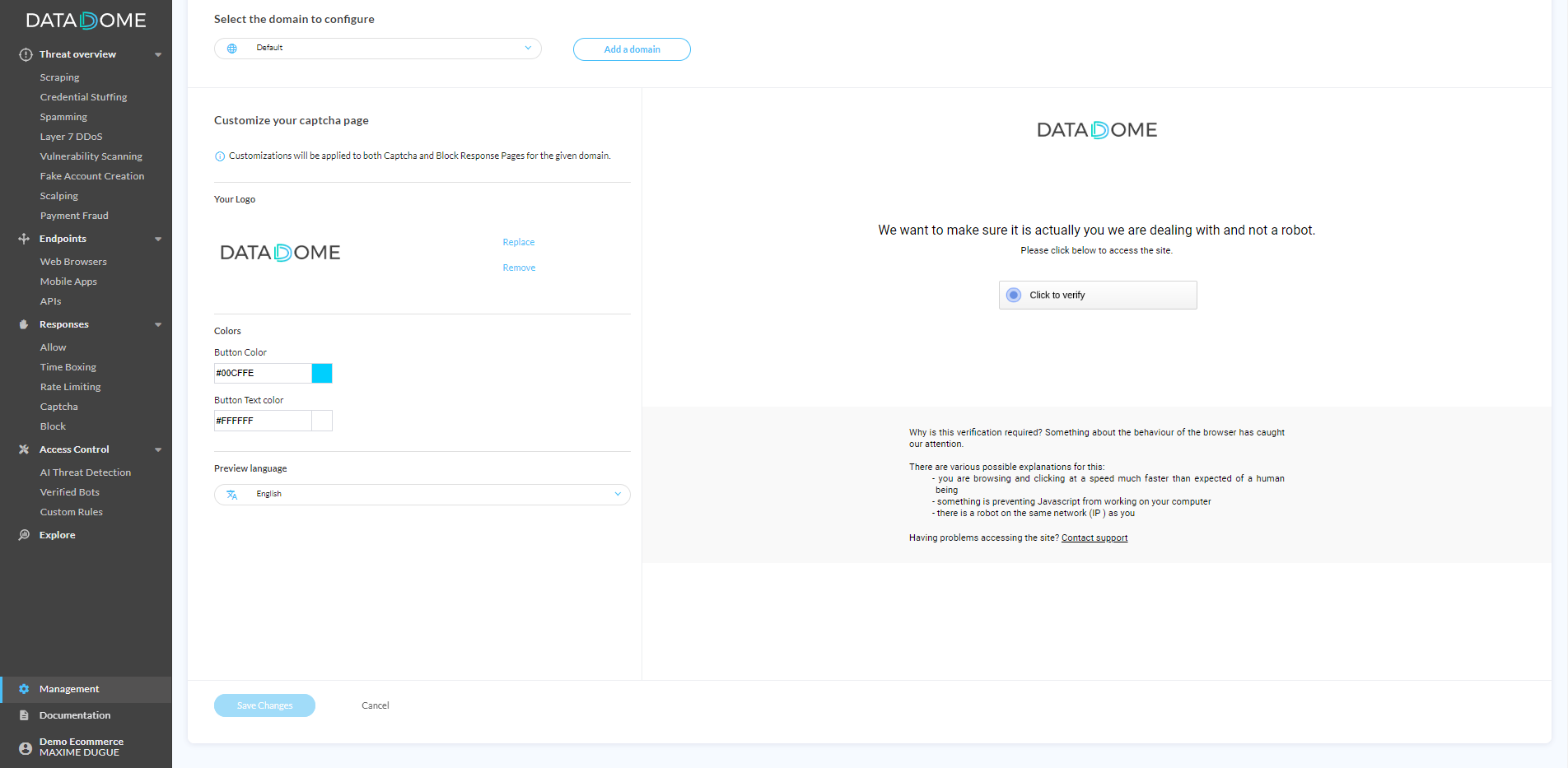Go to Spamming page

63,117
